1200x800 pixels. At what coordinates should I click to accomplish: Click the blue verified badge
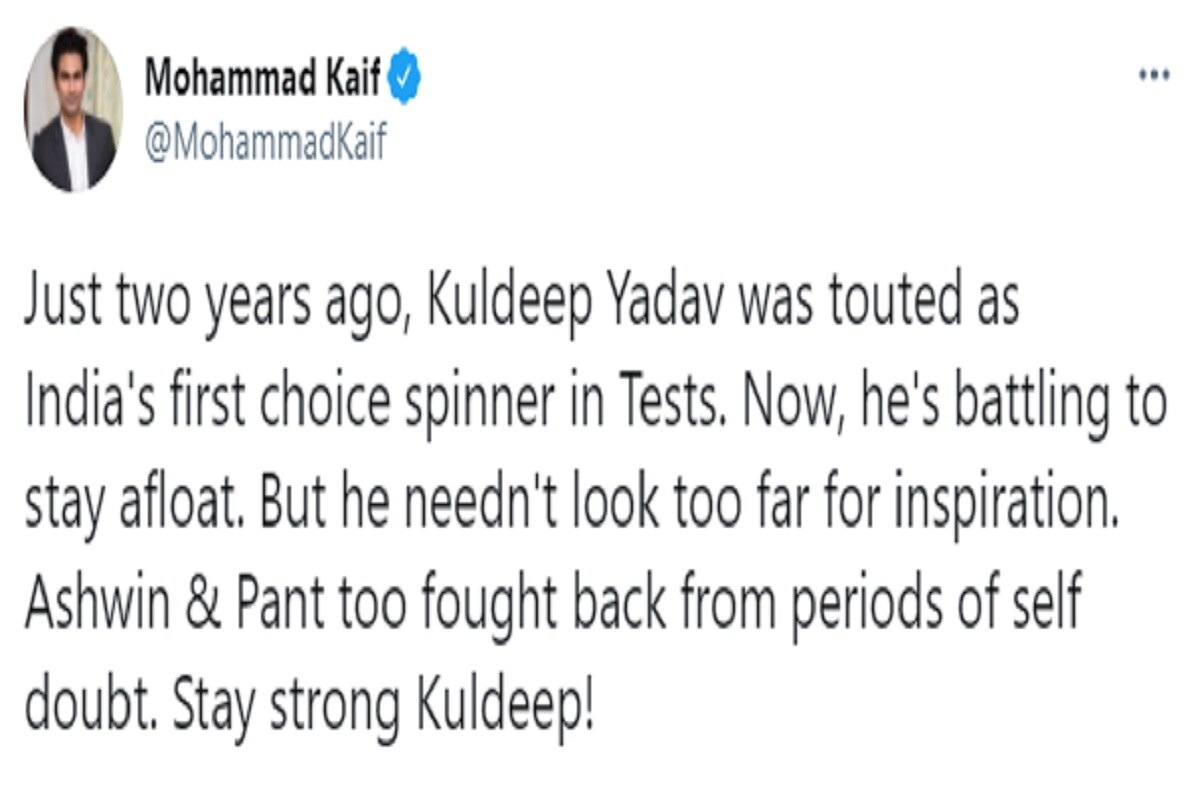pyautogui.click(x=405, y=79)
